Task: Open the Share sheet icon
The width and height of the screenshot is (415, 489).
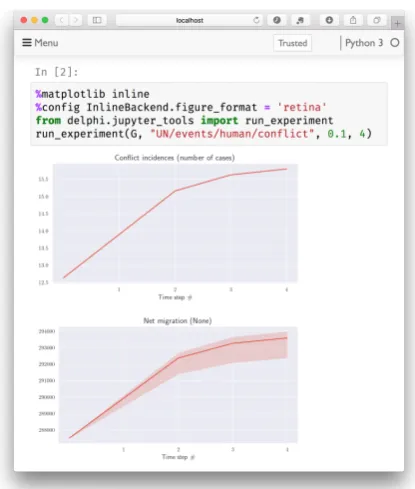Action: [353, 20]
